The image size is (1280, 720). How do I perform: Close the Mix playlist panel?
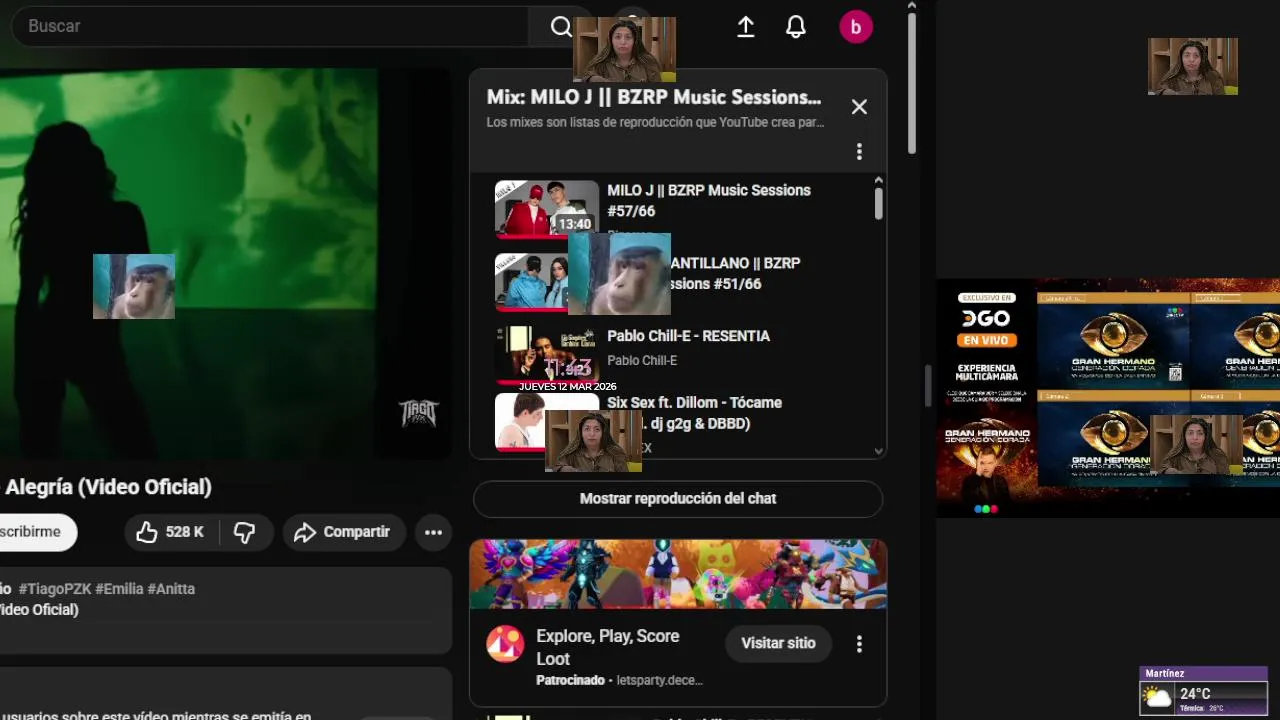859,107
